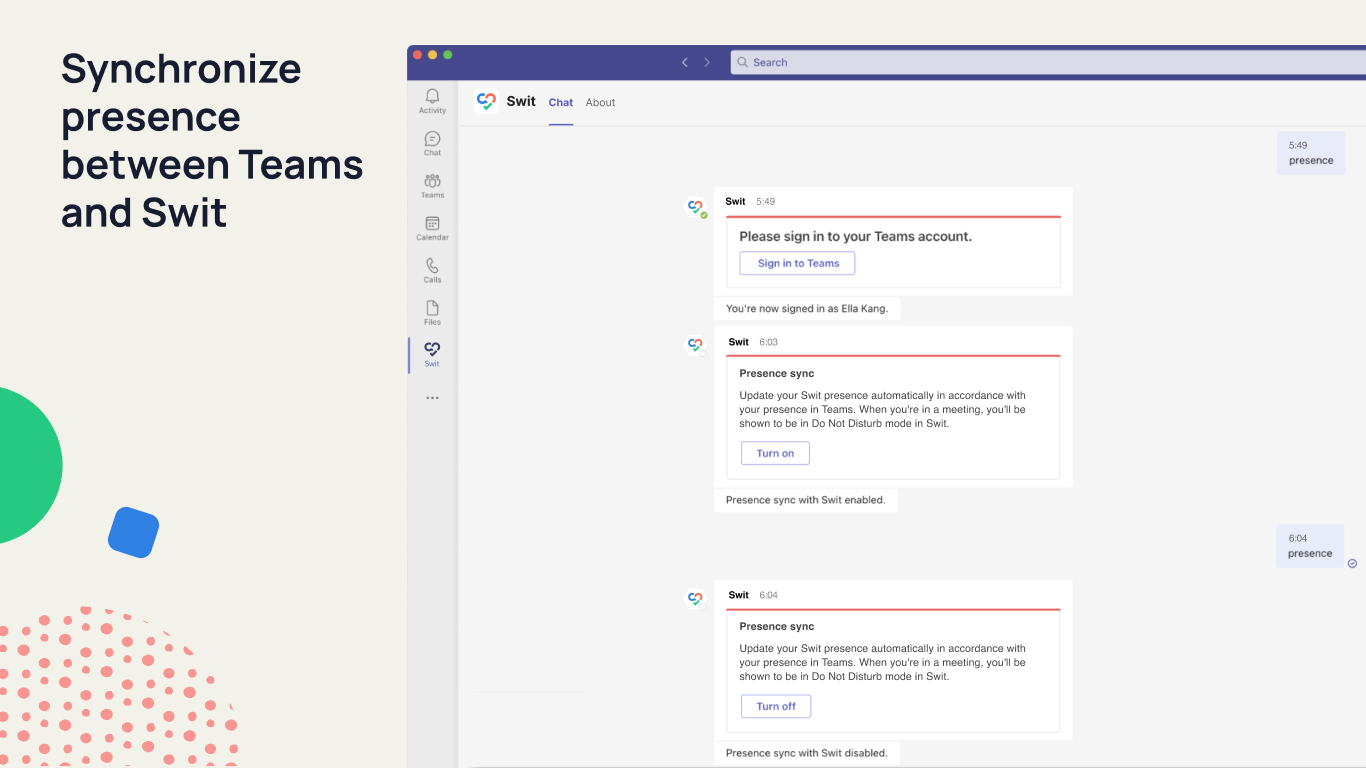The image size is (1366, 768).
Task: Click "Presence sync with Swit disabled." text
Action: tap(807, 753)
